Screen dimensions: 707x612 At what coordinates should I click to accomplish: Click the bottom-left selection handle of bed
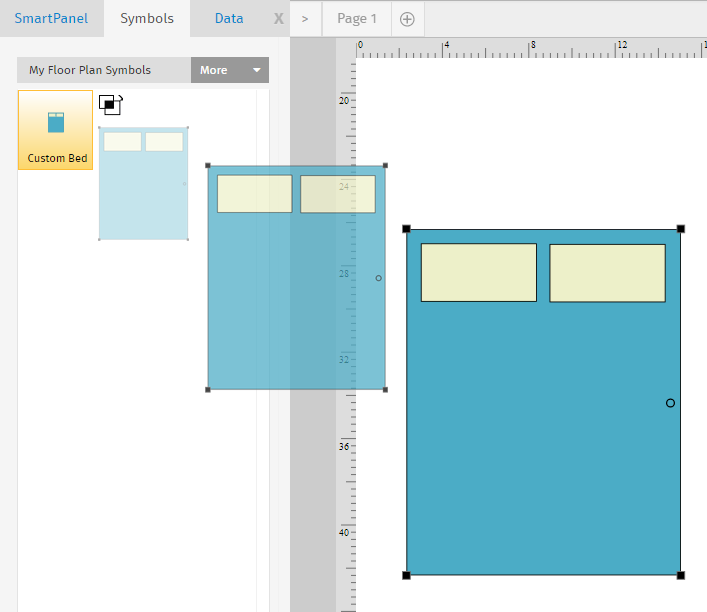[407, 575]
